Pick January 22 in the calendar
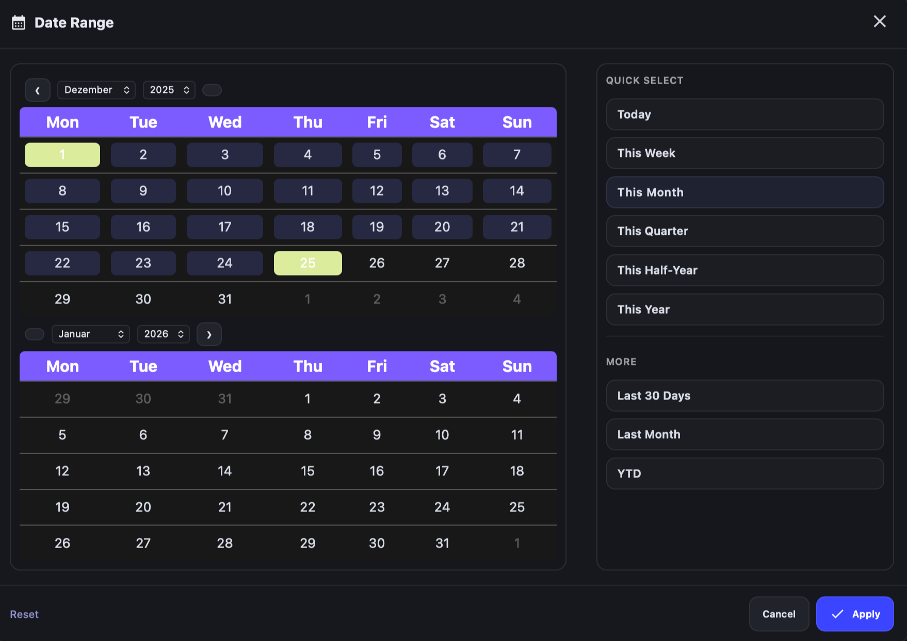908x642 pixels. (307, 508)
